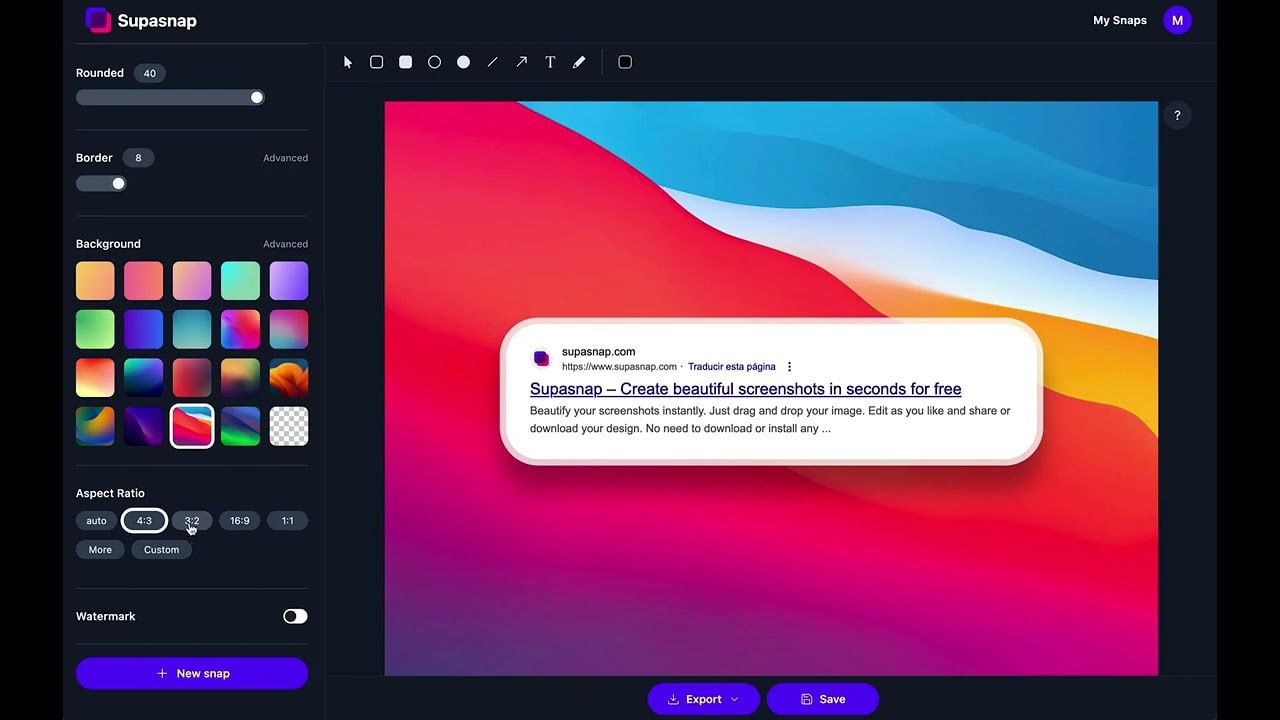Click the download icon on the Export button
Viewport: 1280px width, 720px height.
point(673,699)
